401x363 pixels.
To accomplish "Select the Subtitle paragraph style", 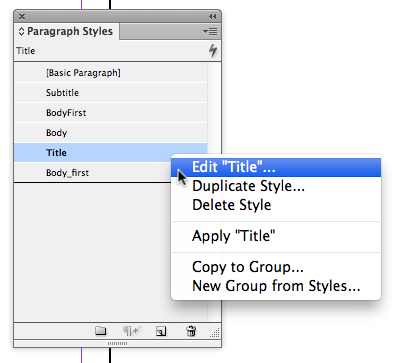I will tap(111, 93).
